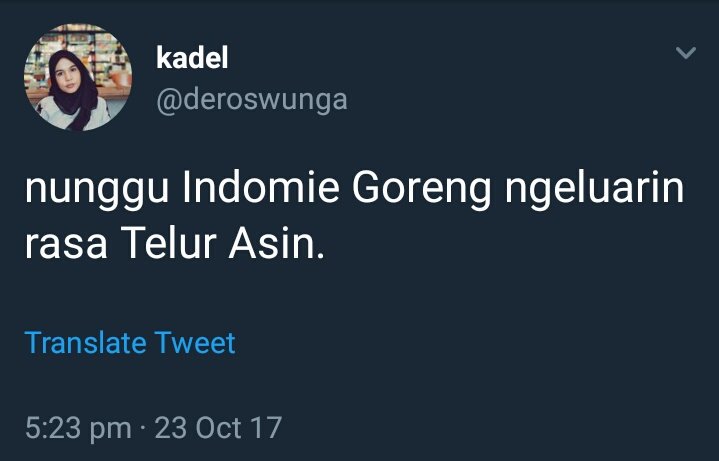
Task: Click the 23 Oct 17 date
Action: [218, 428]
